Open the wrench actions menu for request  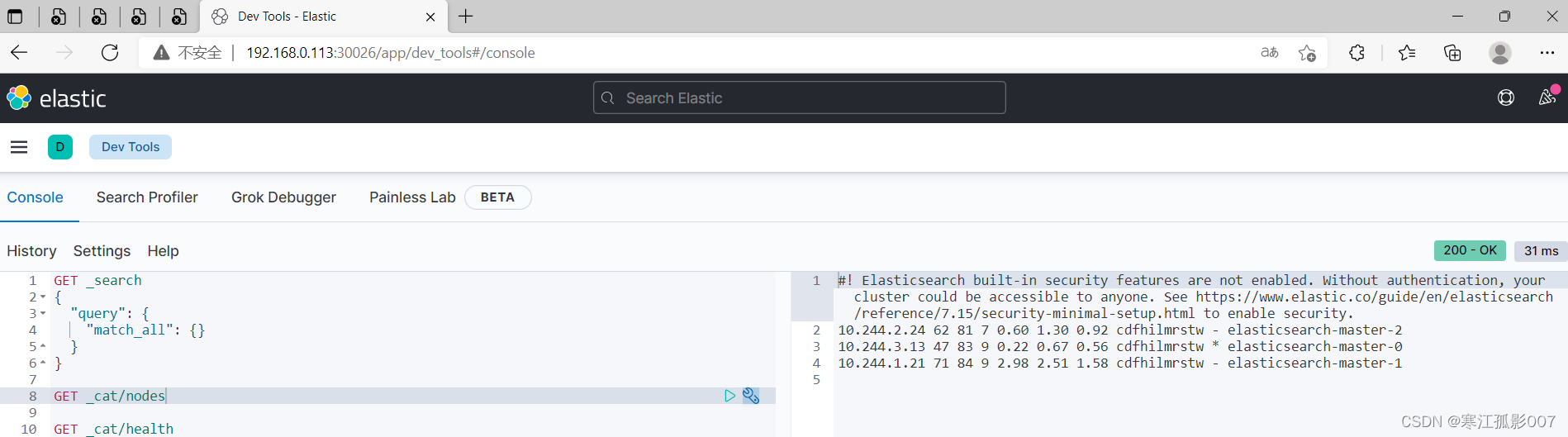tap(751, 396)
